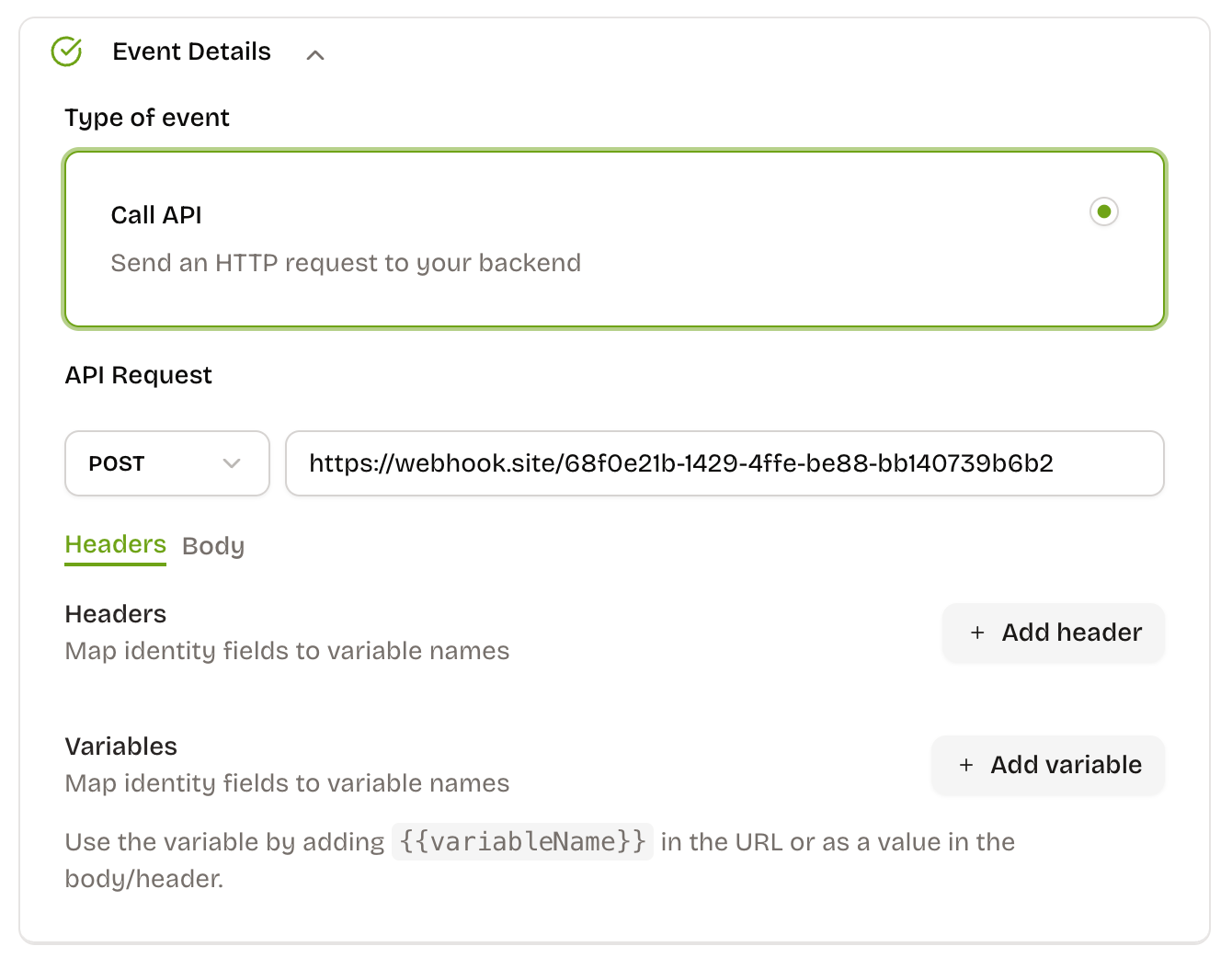The width and height of the screenshot is (1232, 969).
Task: Click the API Request heading
Action: pos(138,375)
